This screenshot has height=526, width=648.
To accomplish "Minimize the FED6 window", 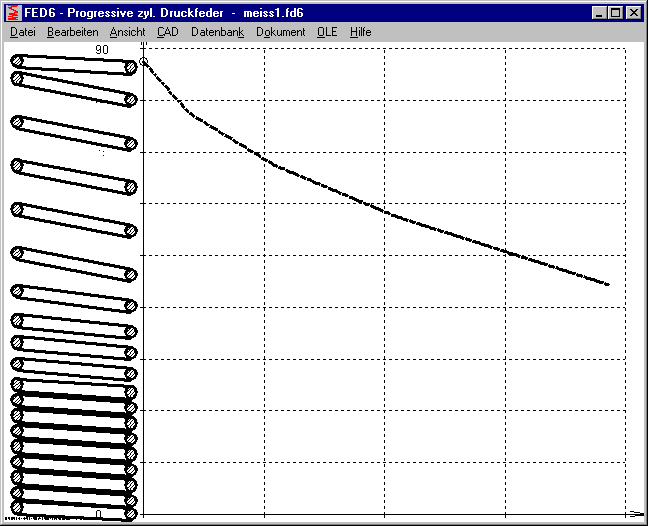I will (598, 13).
